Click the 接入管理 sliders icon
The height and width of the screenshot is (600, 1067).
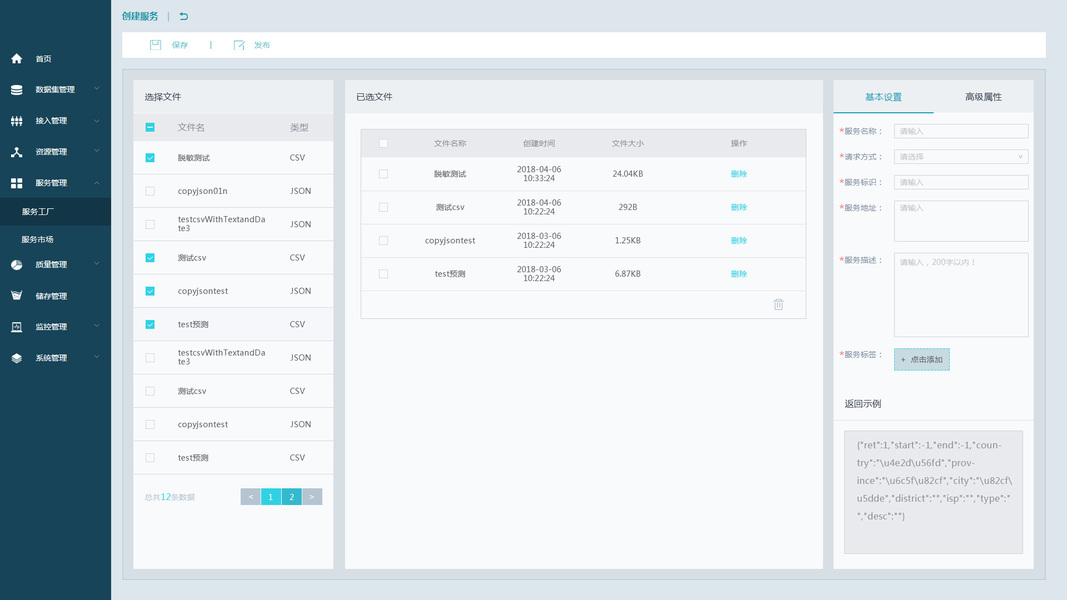16,121
